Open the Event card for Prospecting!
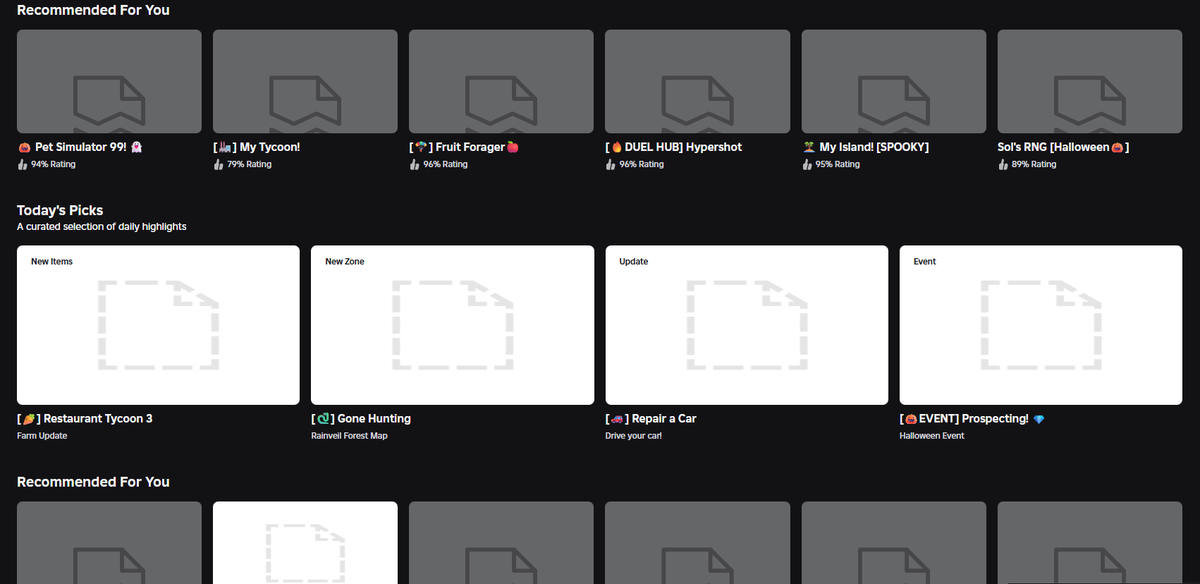Screen dimensions: 1200x584 click(x=1041, y=325)
